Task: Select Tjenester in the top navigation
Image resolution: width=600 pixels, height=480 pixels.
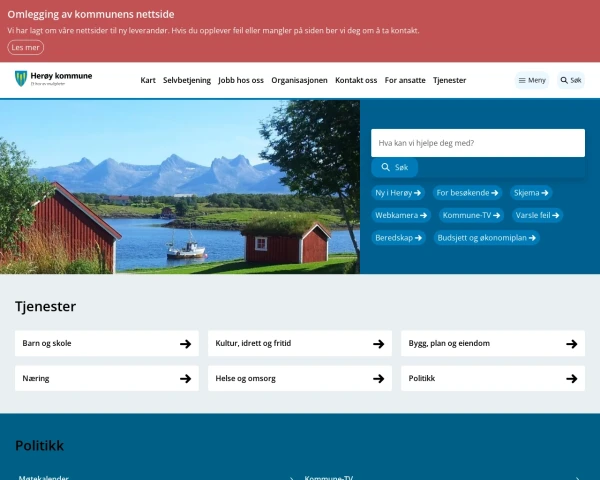Action: pyautogui.click(x=450, y=80)
